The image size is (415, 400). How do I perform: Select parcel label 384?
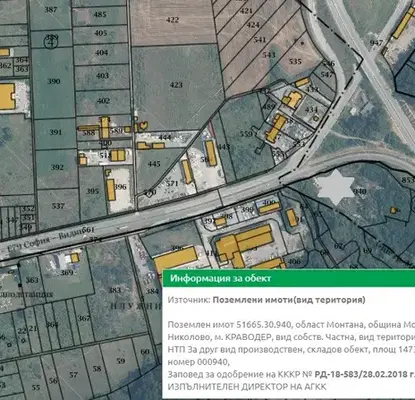click(152, 291)
